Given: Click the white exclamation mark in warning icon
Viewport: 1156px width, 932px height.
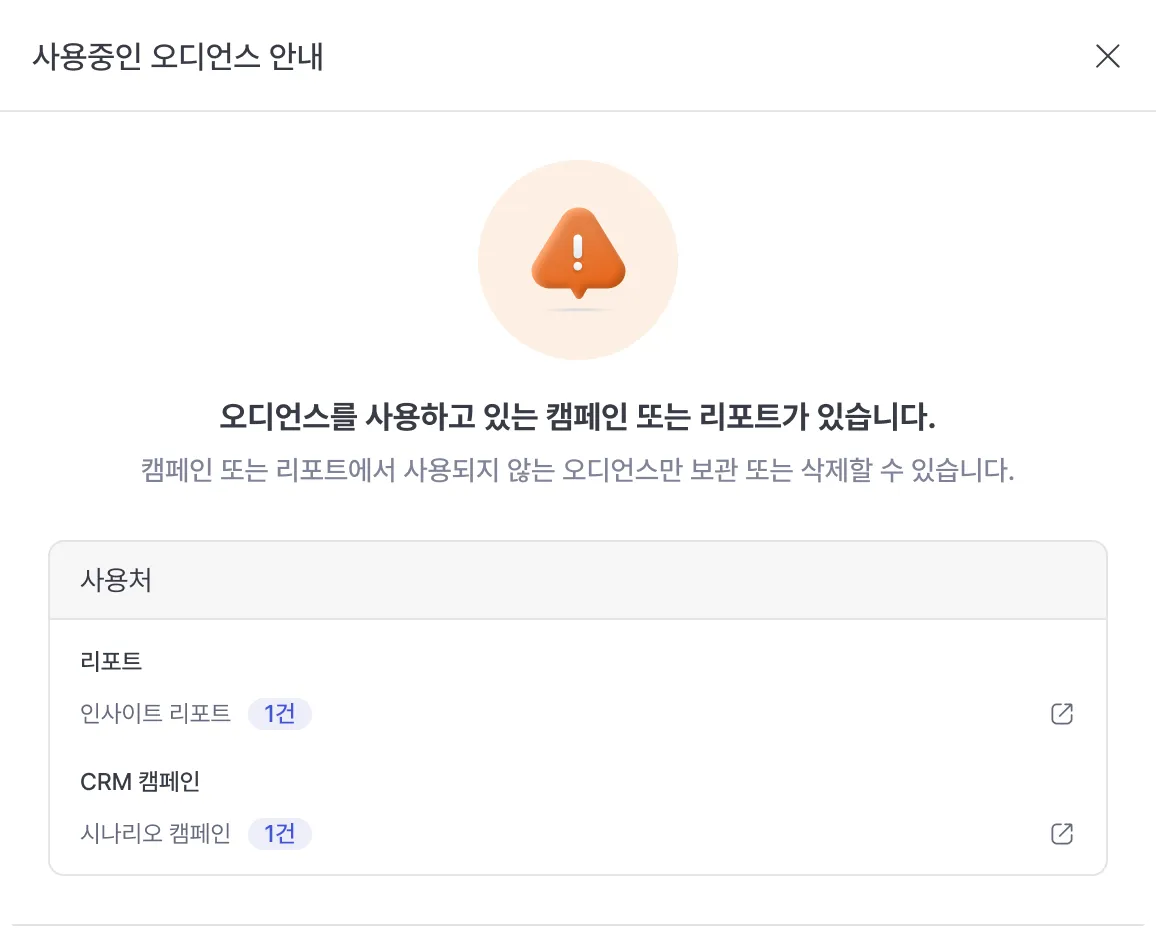Looking at the screenshot, I should (578, 251).
